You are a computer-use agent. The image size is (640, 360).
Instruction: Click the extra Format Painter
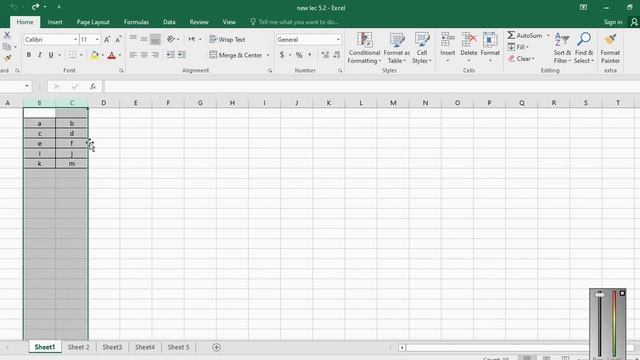(x=610, y=48)
